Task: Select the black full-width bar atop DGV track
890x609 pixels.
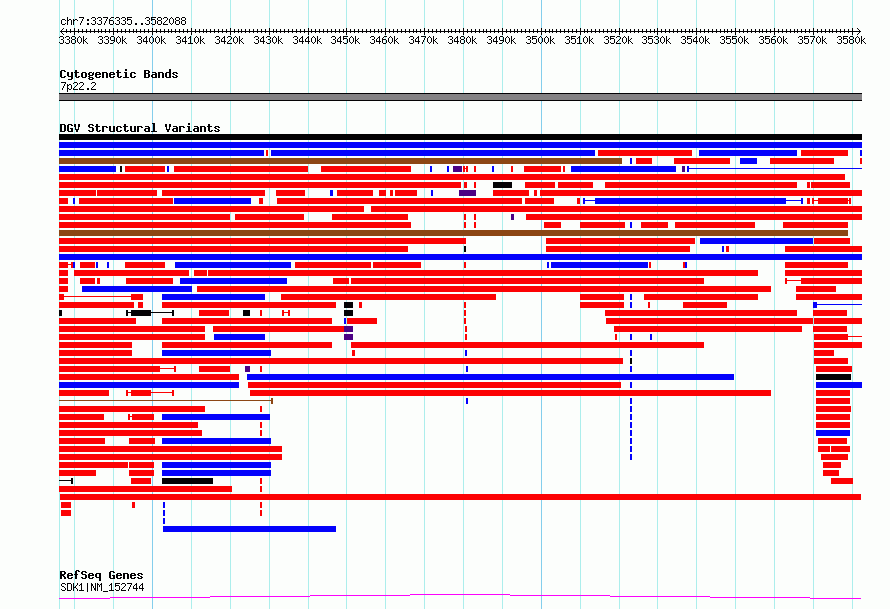Action: coord(460,137)
